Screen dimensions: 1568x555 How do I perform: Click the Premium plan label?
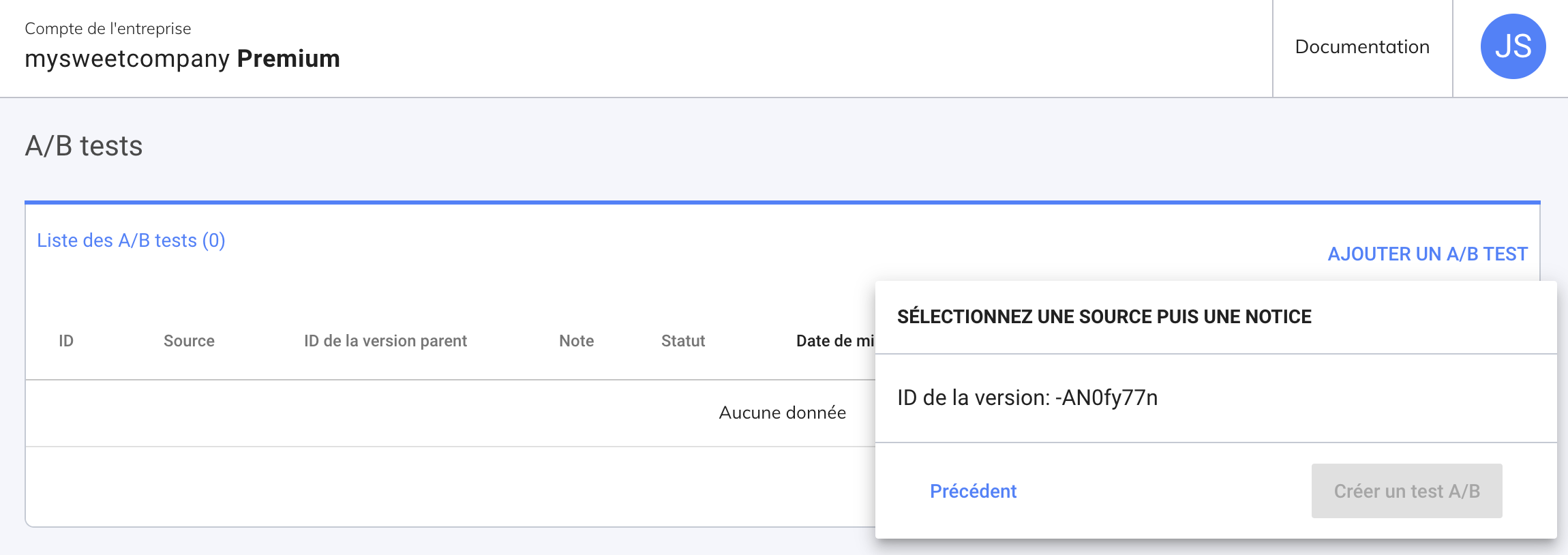(x=288, y=59)
